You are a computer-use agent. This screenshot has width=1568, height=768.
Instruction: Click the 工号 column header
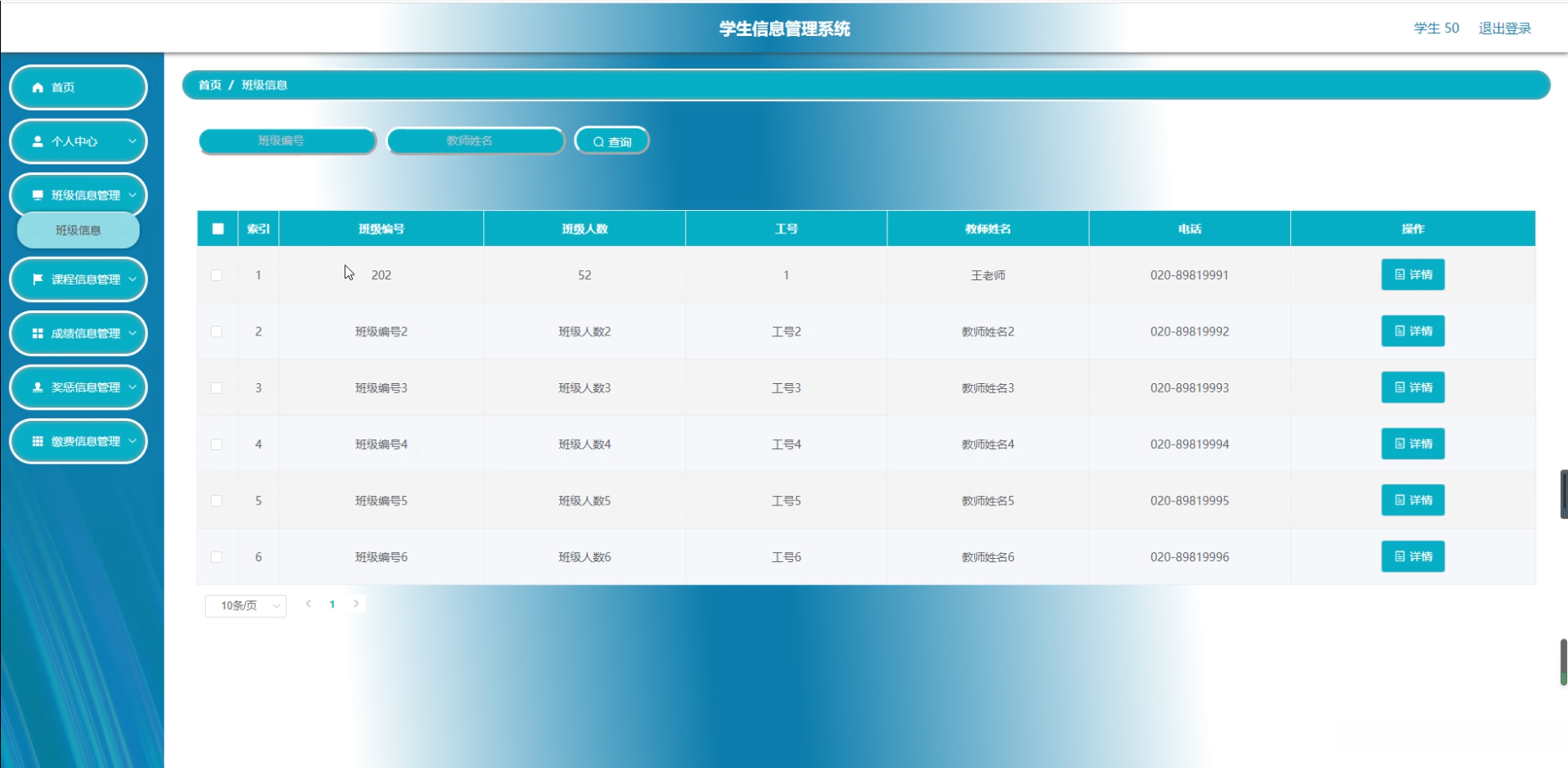click(x=786, y=229)
